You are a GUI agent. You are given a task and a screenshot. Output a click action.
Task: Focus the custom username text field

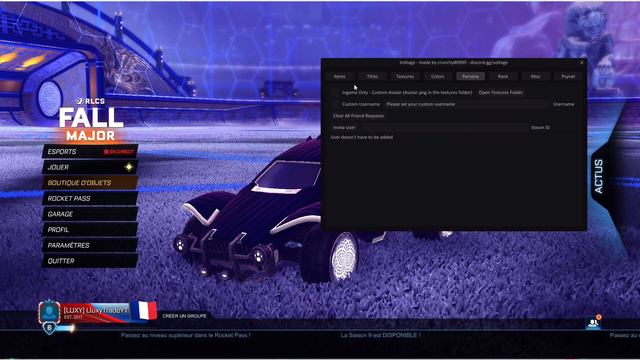[467, 104]
